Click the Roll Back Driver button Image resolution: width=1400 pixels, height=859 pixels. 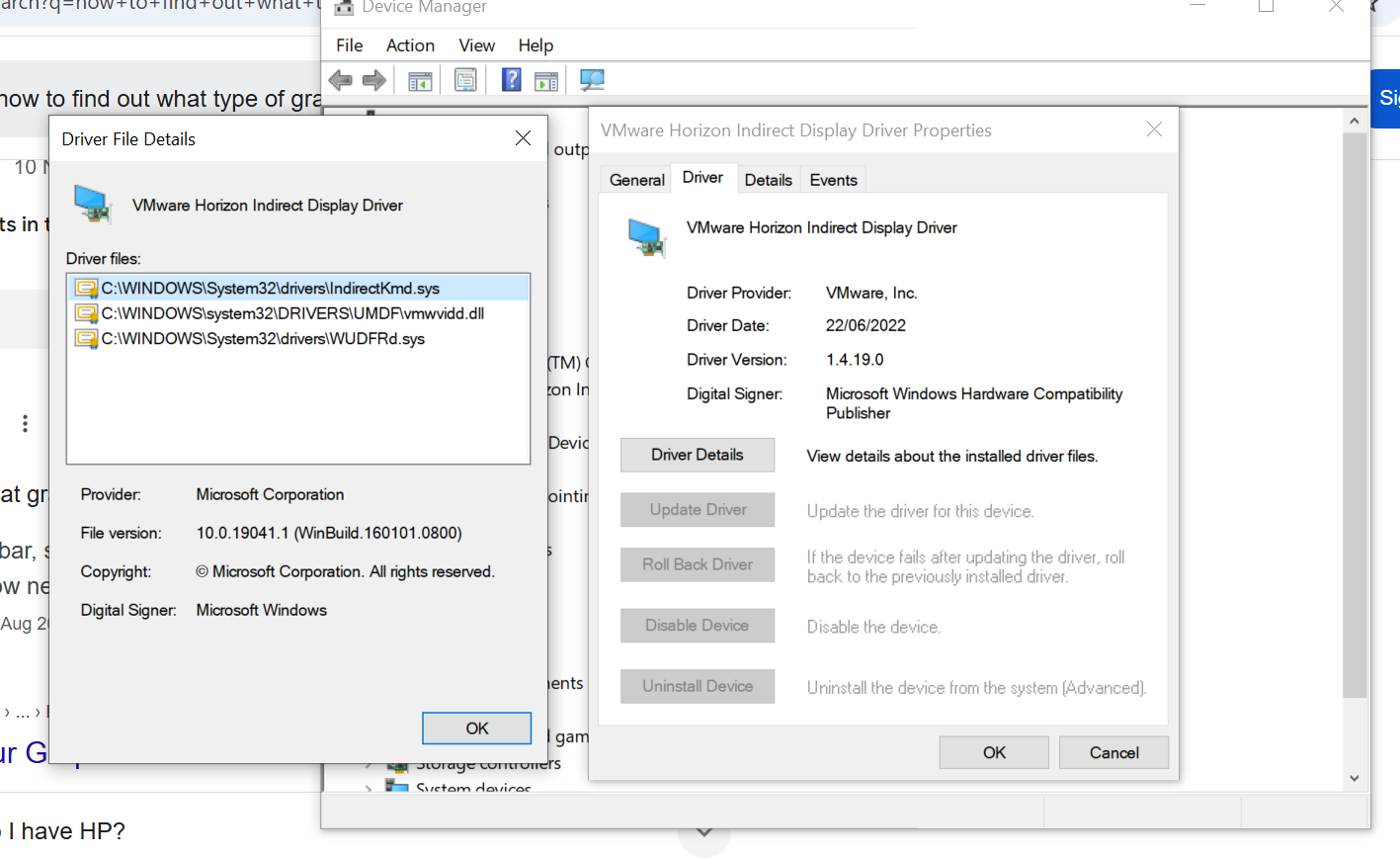coord(698,564)
